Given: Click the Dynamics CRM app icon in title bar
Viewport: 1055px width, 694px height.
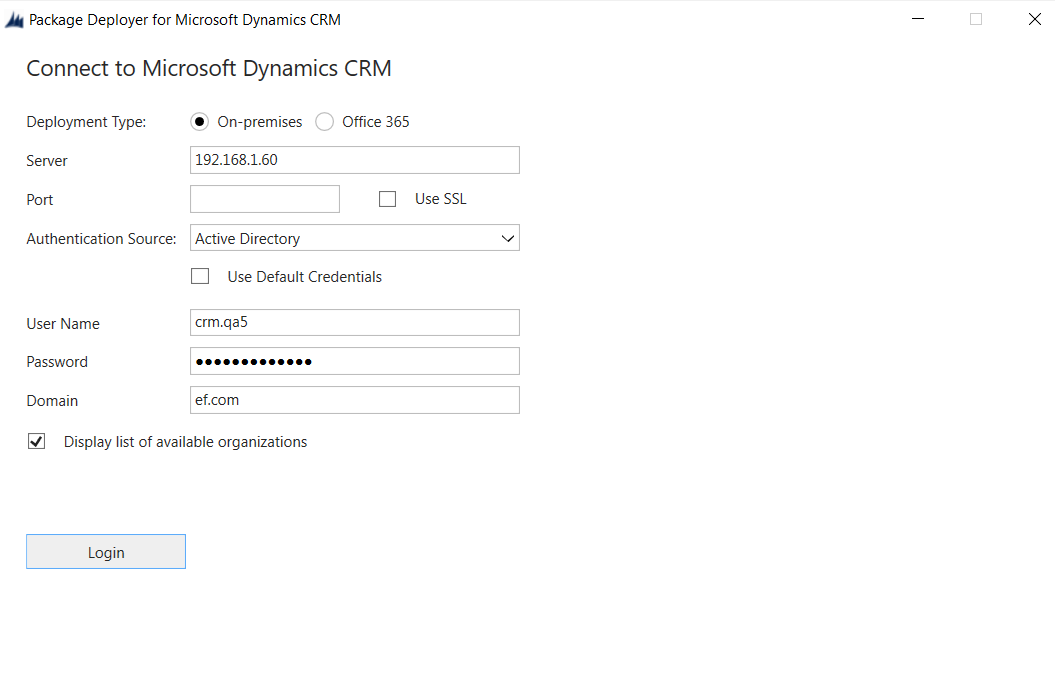Looking at the screenshot, I should pos(15,20).
